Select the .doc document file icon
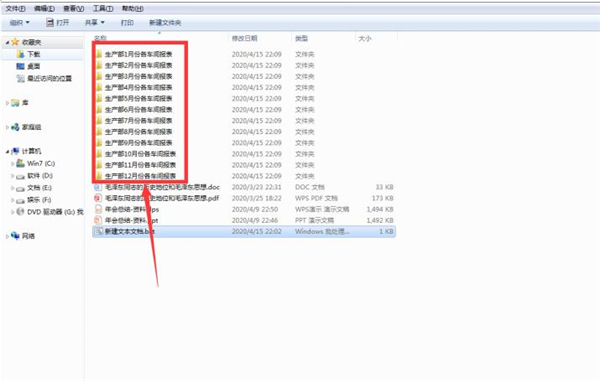This screenshot has width=600, height=381. click(98, 187)
